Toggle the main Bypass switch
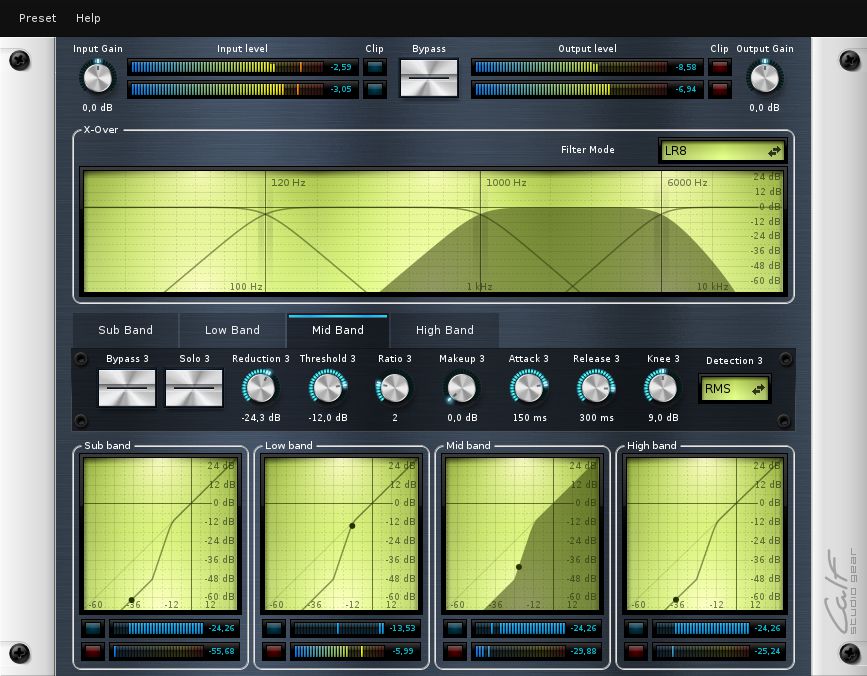Screen dimensions: 867x676 click(429, 78)
